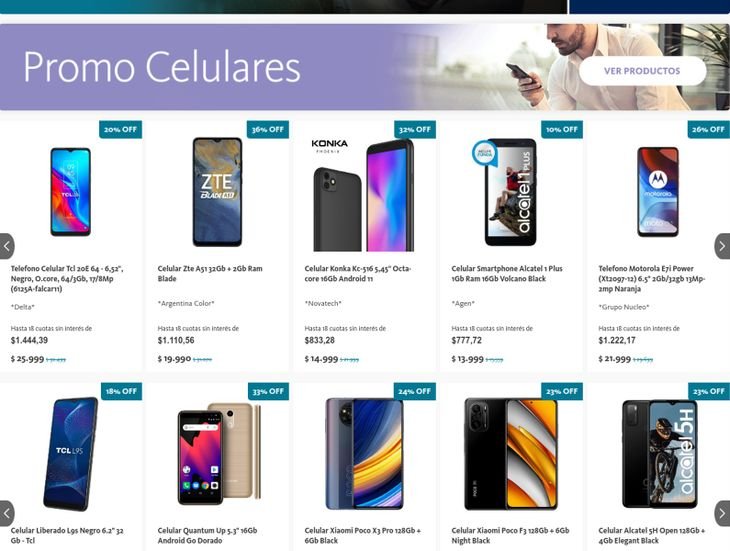Open the ZTE Blade A51 phone image

[217, 191]
